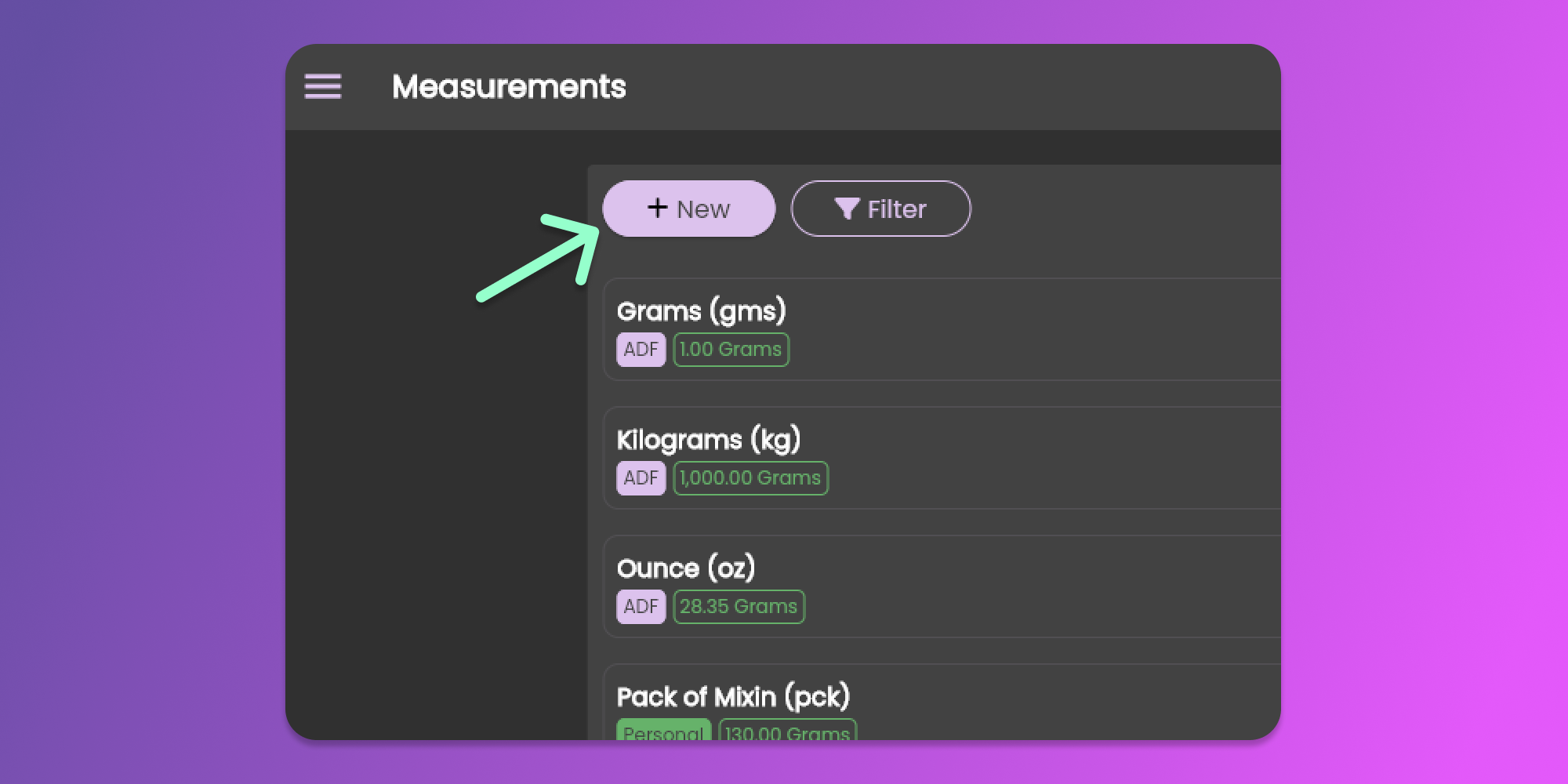Click the ADF tag under Ounce
1568x784 pixels.
click(641, 607)
